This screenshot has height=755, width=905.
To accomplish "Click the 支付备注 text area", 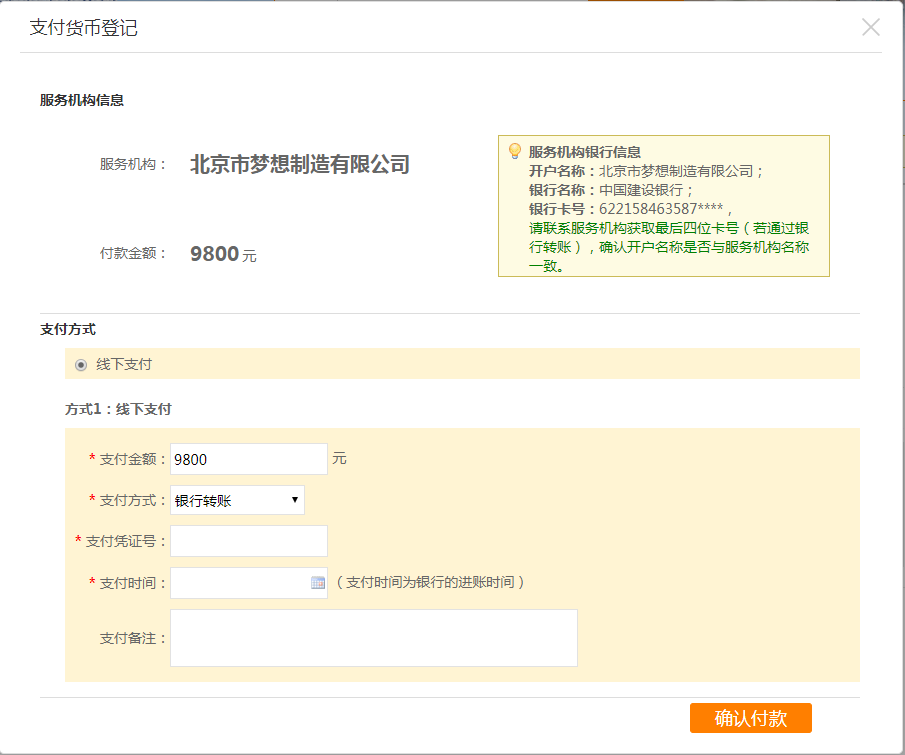I will pyautogui.click(x=373, y=638).
